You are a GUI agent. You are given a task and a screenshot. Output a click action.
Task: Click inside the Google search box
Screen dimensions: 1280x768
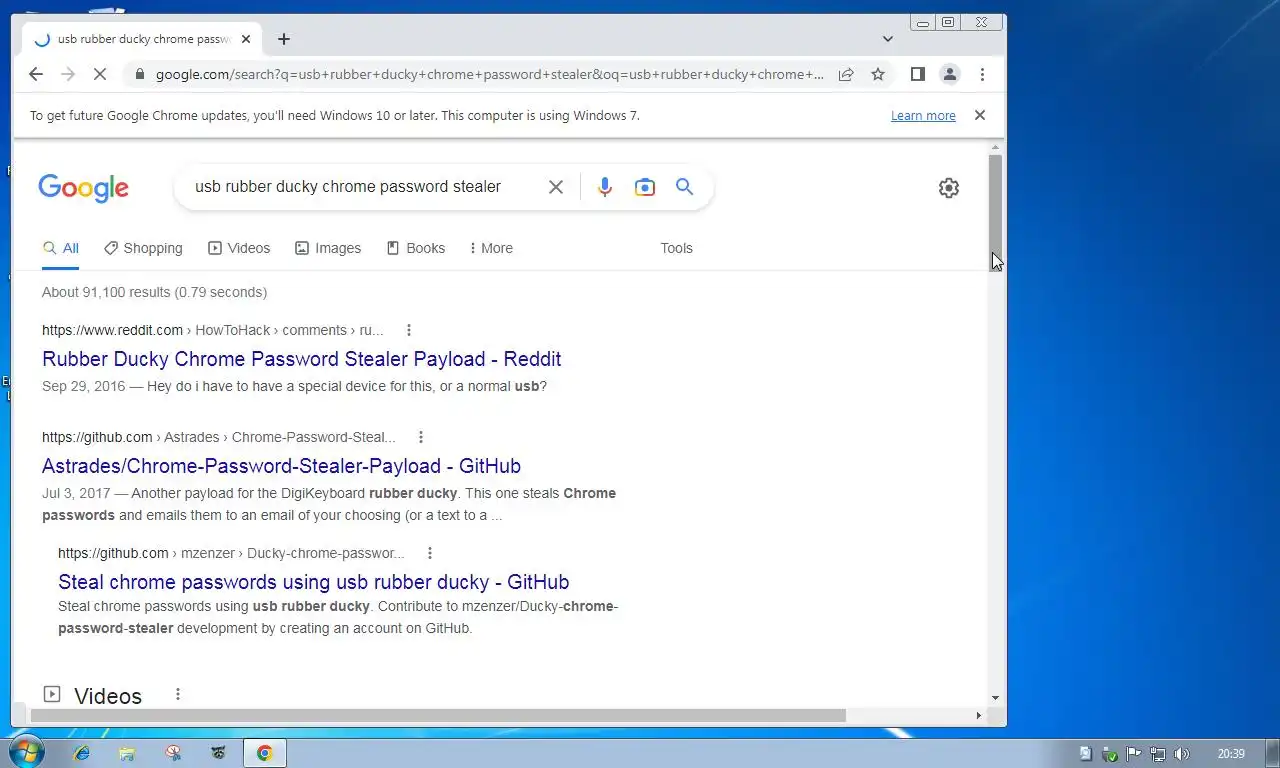click(348, 187)
